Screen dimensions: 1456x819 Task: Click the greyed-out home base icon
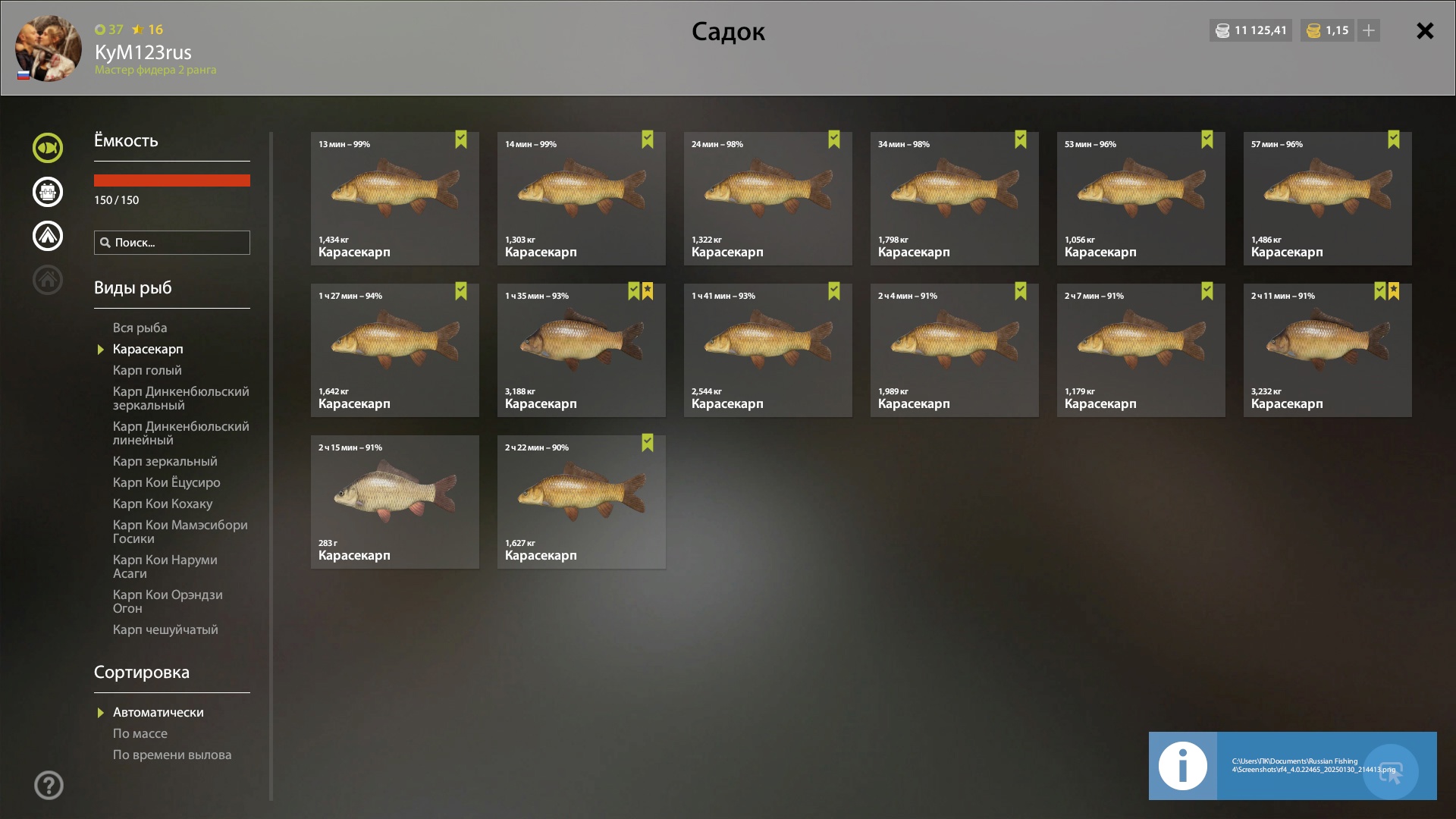[x=48, y=280]
